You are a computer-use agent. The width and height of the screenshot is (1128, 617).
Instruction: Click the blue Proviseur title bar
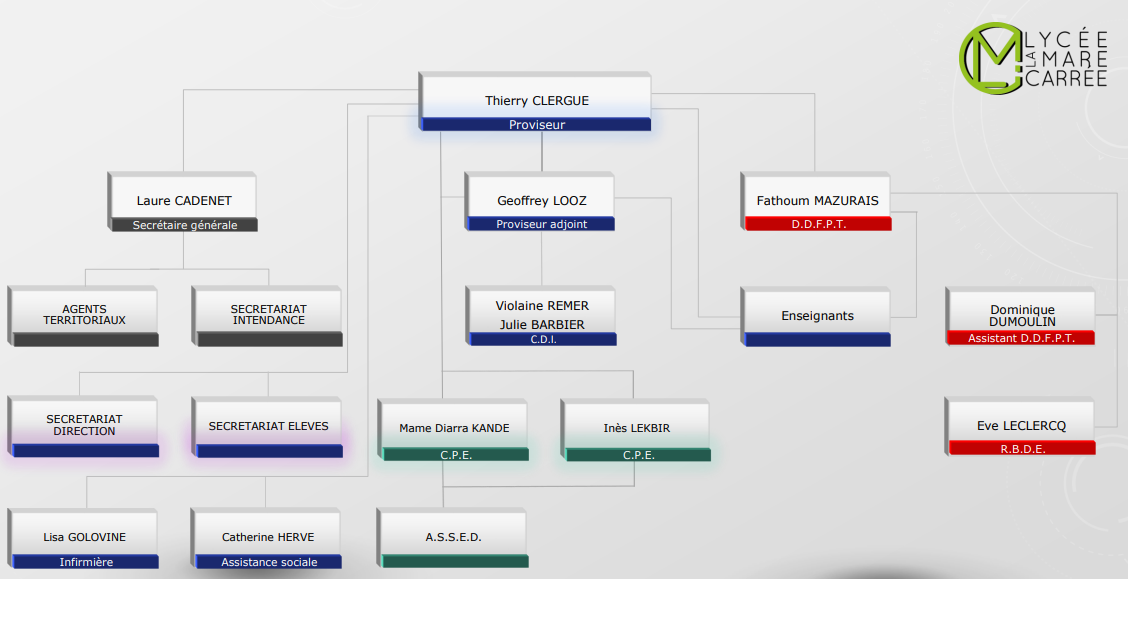[x=537, y=125]
